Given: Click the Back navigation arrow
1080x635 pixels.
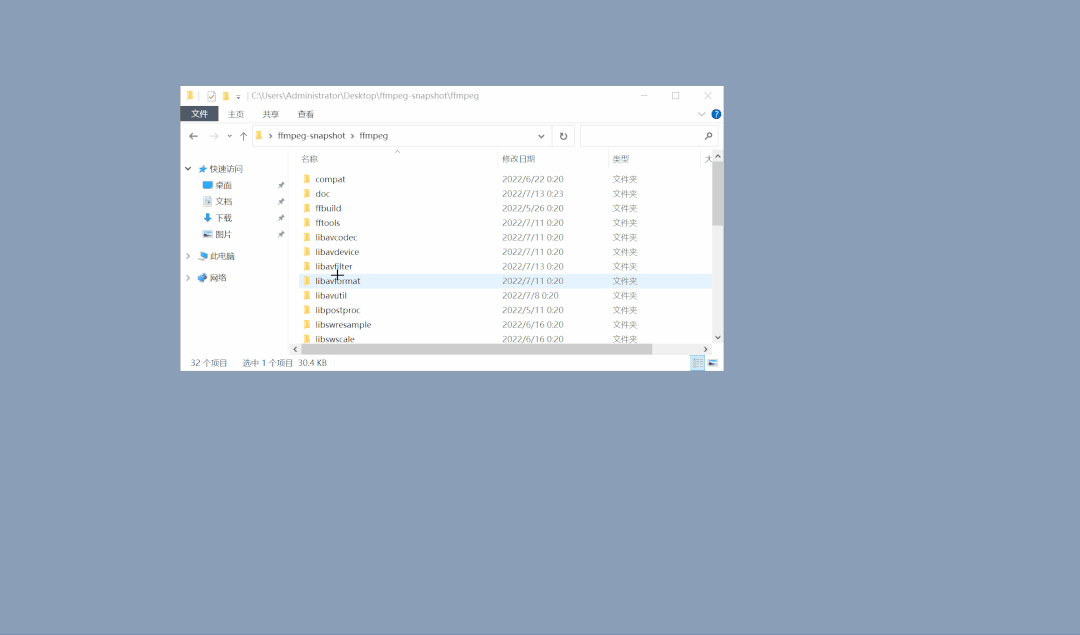Looking at the screenshot, I should (194, 136).
